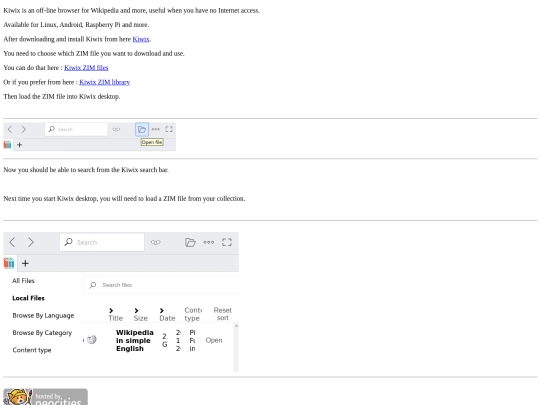Image resolution: width=540 pixels, height=405 pixels.
Task: Click the text 'Then load the ZIM file into Kiwix desktop'
Action: point(62,96)
